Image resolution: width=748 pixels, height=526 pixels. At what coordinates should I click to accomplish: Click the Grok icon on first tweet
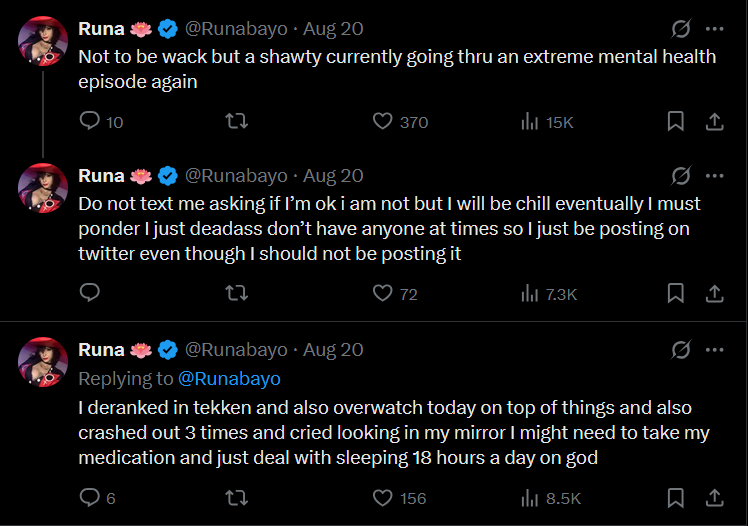(x=681, y=29)
